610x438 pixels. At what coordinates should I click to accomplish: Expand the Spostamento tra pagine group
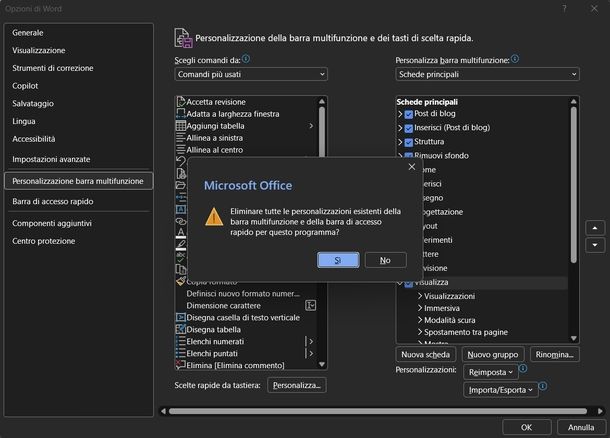(x=420, y=332)
